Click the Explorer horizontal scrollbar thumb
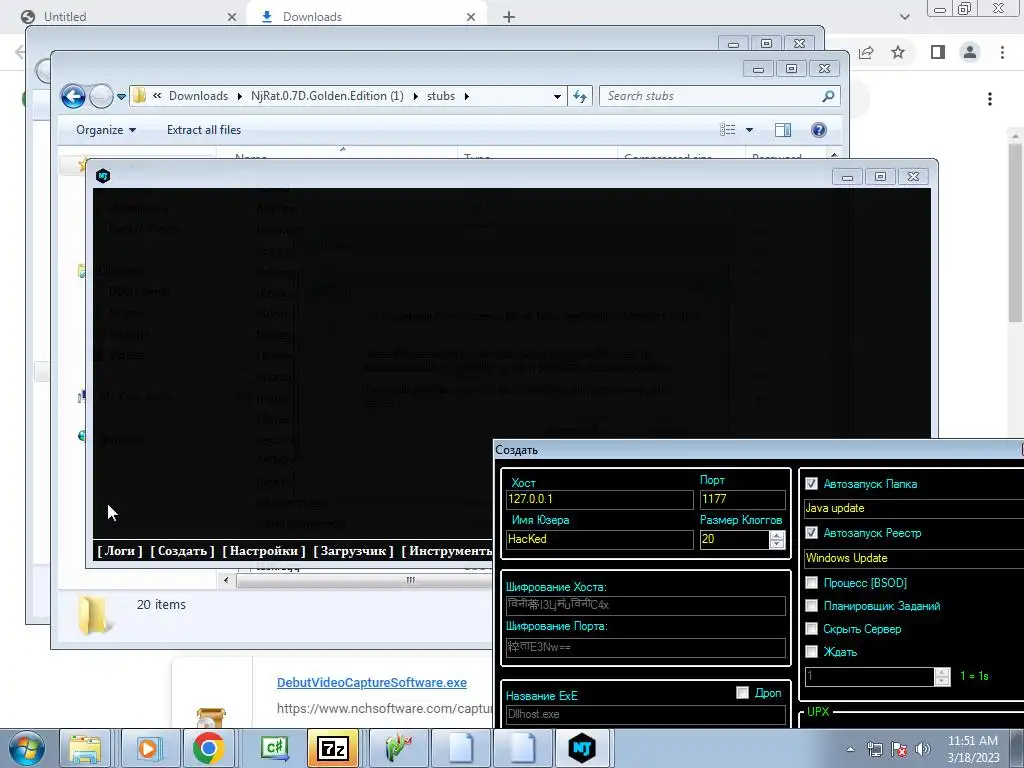1024x768 pixels. click(x=410, y=580)
